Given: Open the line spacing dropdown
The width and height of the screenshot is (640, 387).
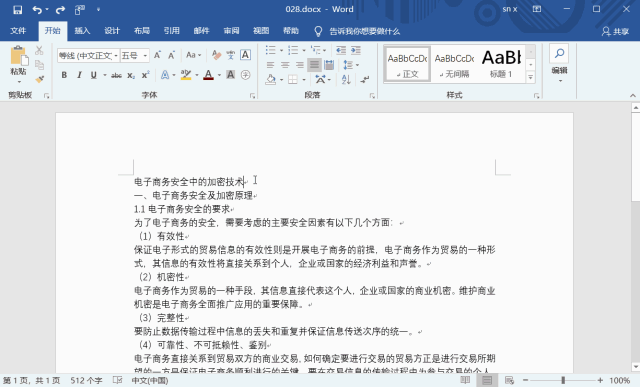Looking at the screenshot, I should (351, 65).
